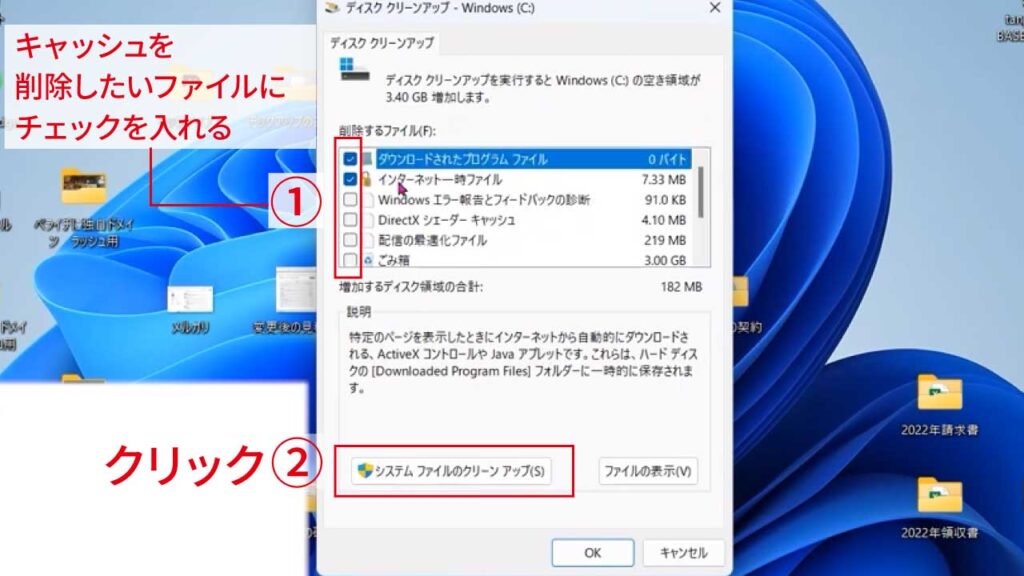Click Disk Cleanup title bar icon
Screen dimensions: 1024x576
coord(332,8)
